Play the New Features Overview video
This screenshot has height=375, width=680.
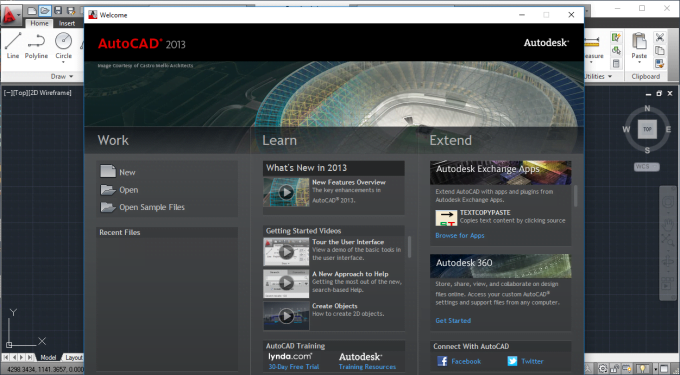click(x=286, y=192)
